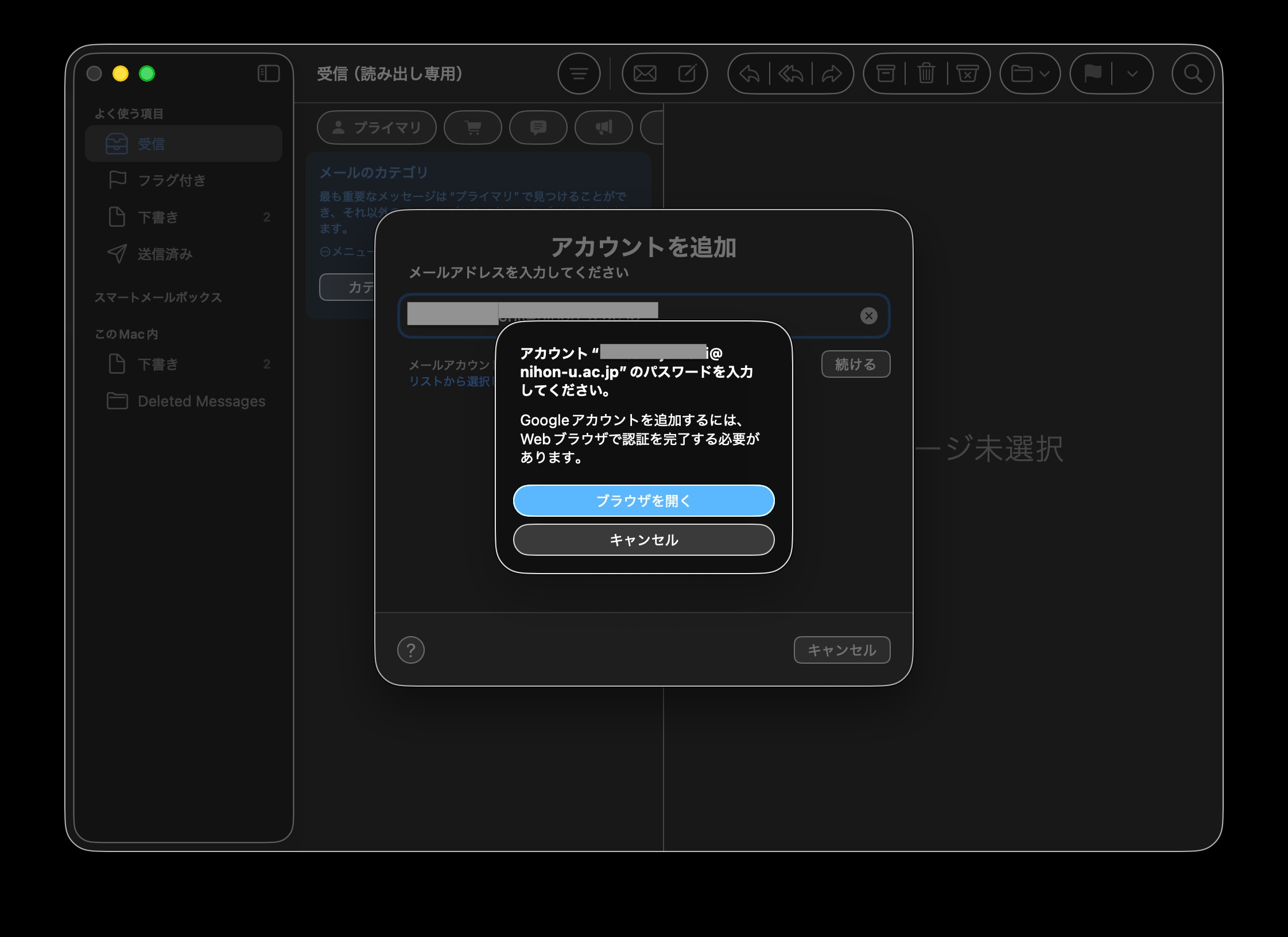Toggle the sidebar visibility button
The image size is (1288, 937).
269,73
